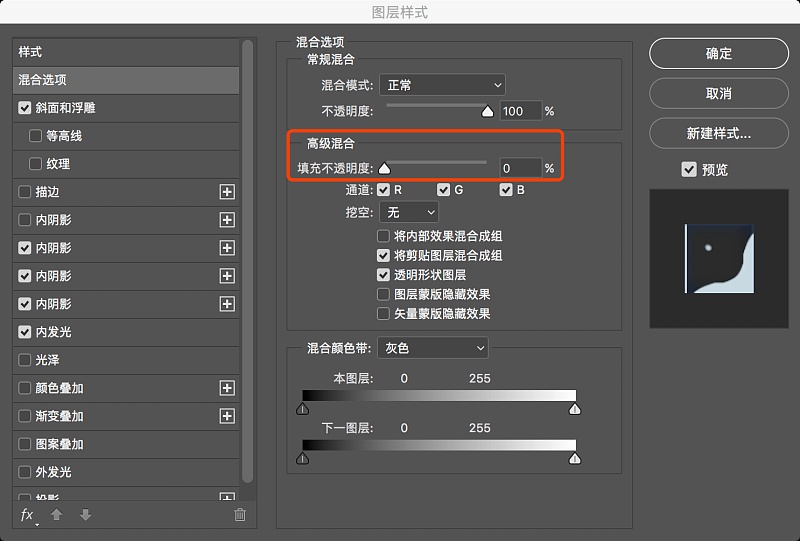Enable the 图案叠加 checkbox
Image resolution: width=800 pixels, height=541 pixels.
(x=24, y=445)
